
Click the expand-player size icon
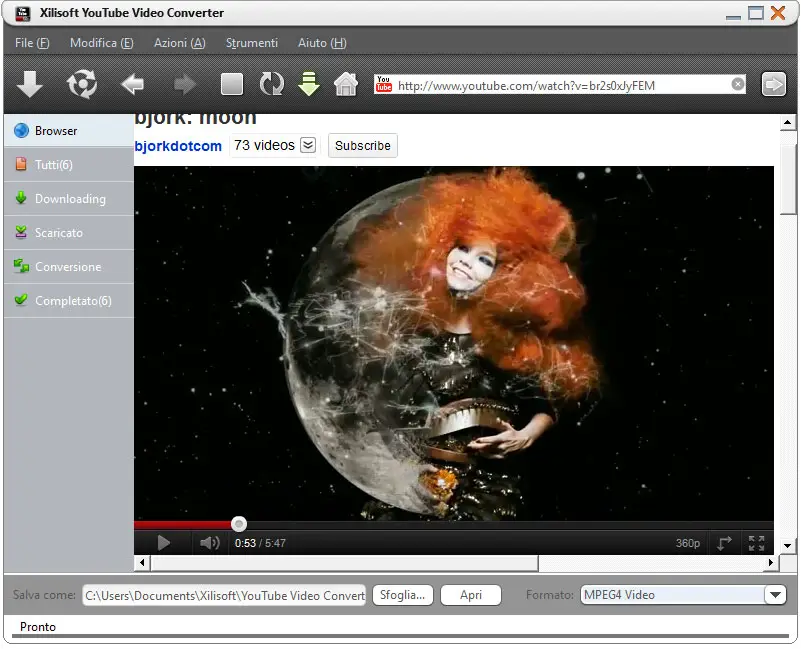coord(724,543)
